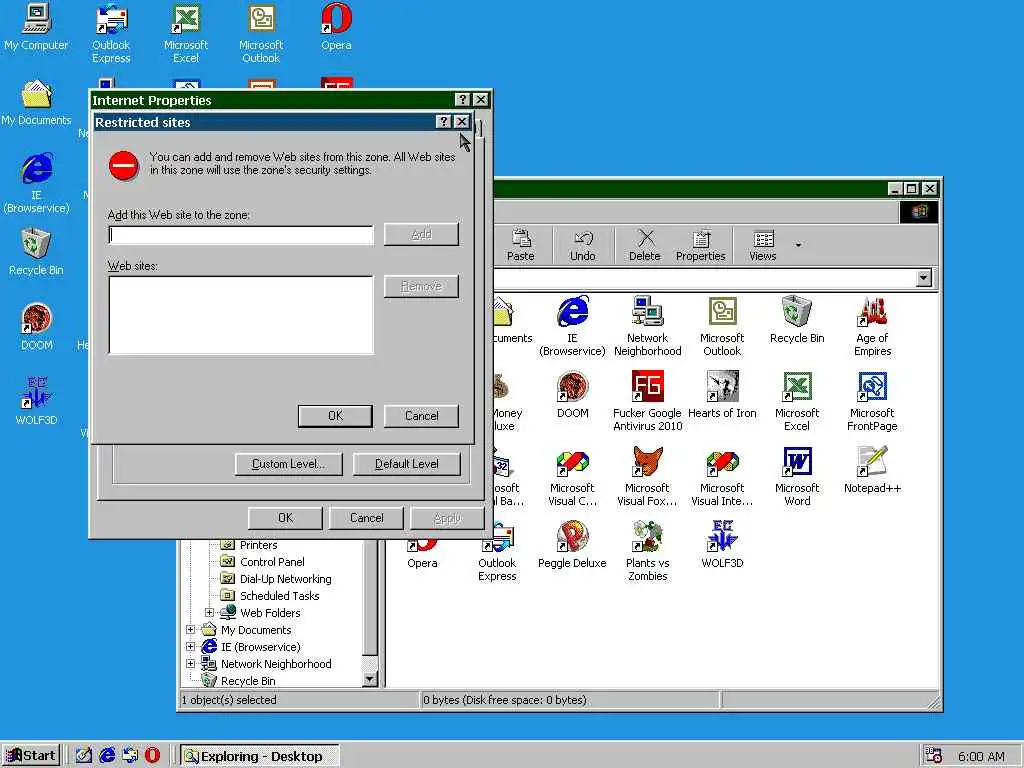Select Microsoft Excel in Explorer pane
This screenshot has width=1024, height=768.
(797, 401)
